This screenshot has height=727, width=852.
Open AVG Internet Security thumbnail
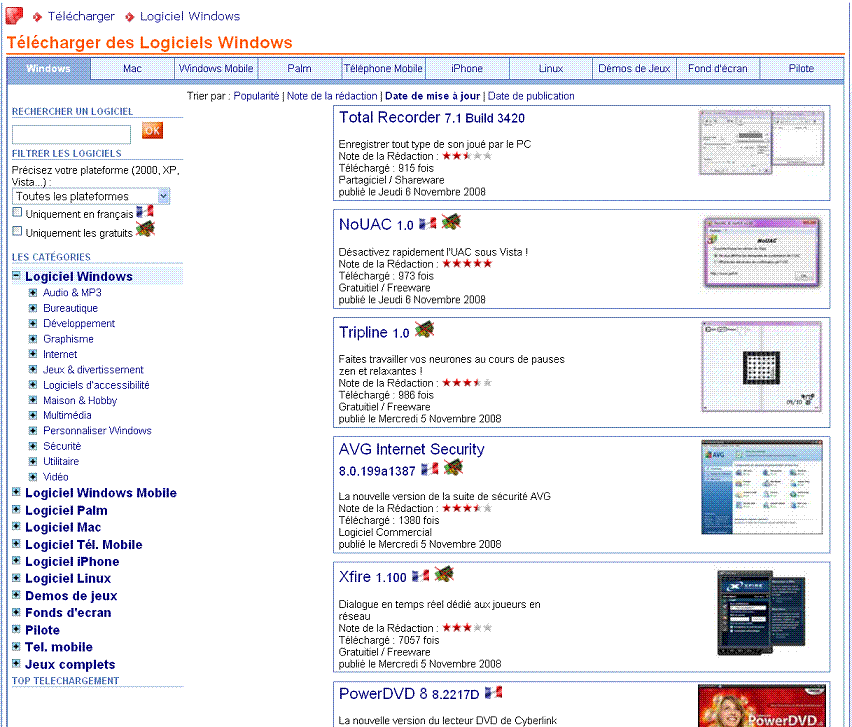pyautogui.click(x=762, y=487)
